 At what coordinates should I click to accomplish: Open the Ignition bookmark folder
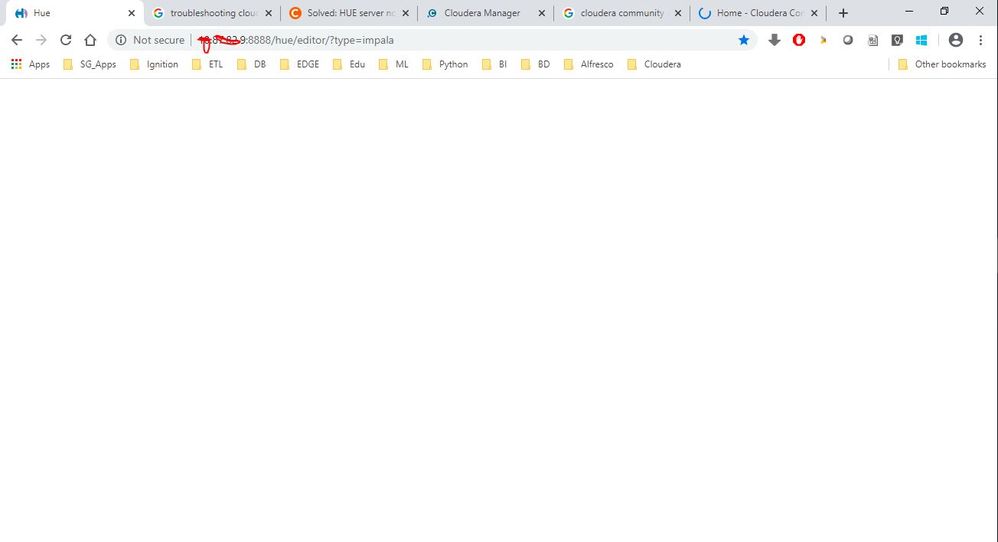[x=154, y=64]
